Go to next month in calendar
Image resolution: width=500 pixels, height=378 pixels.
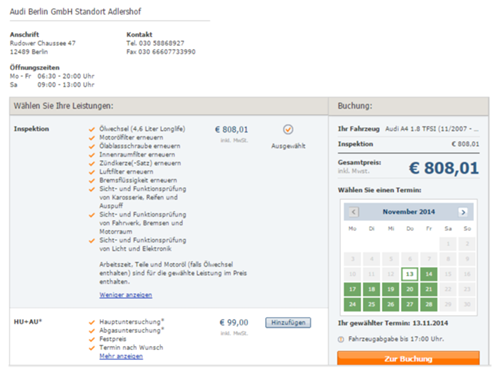[x=463, y=212]
